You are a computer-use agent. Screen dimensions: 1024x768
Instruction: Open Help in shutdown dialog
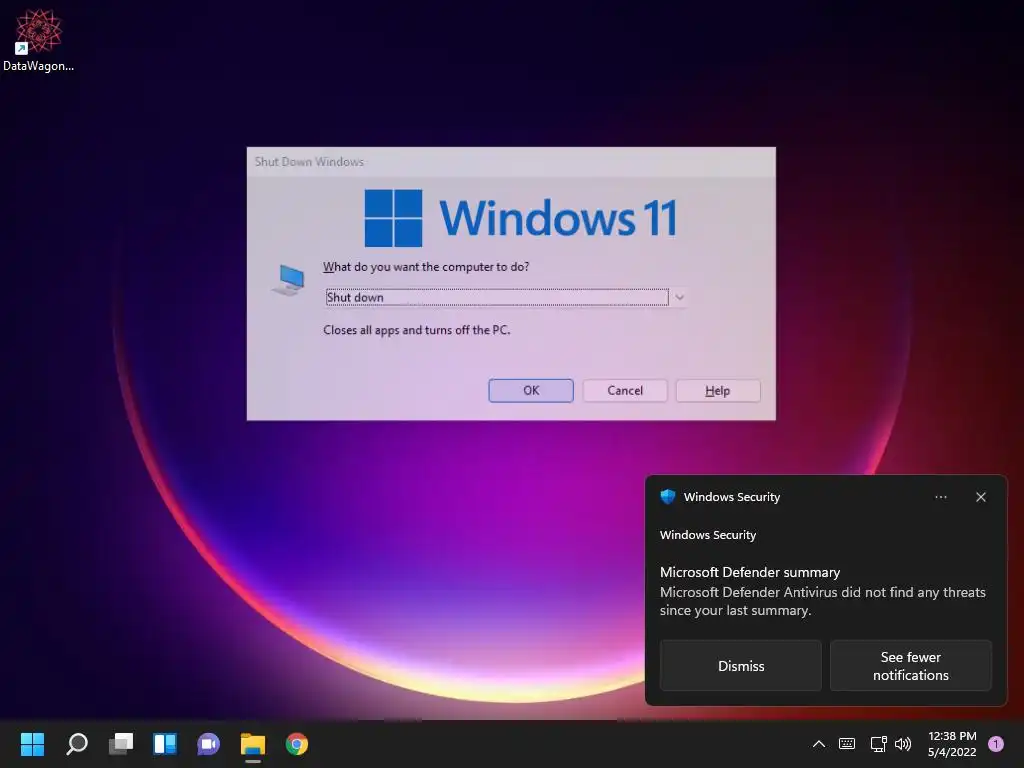coord(718,391)
